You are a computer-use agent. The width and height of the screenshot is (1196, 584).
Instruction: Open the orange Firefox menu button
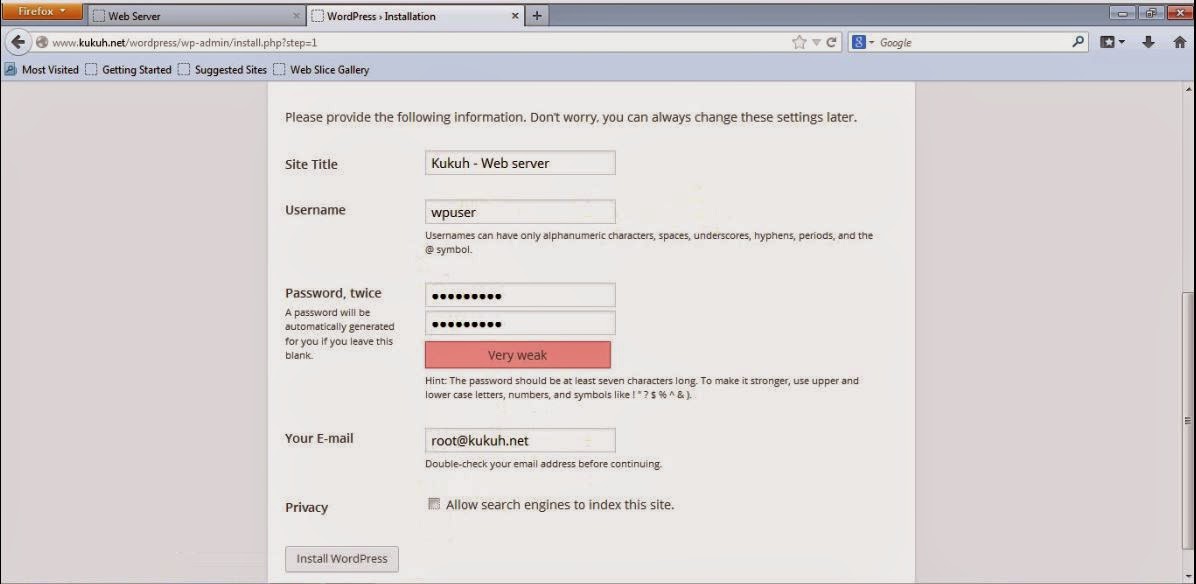pos(42,12)
